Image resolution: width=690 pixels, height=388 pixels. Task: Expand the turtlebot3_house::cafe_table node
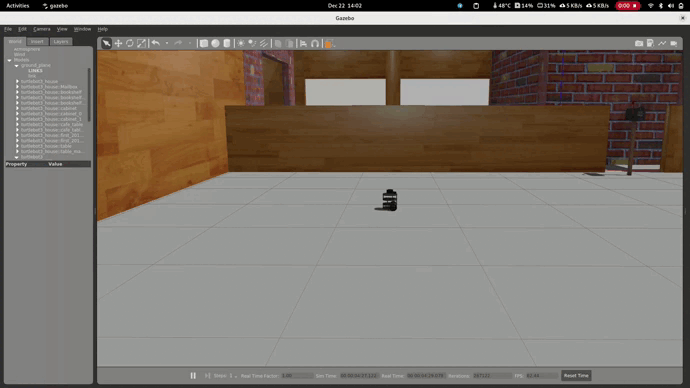pyautogui.click(x=17, y=124)
